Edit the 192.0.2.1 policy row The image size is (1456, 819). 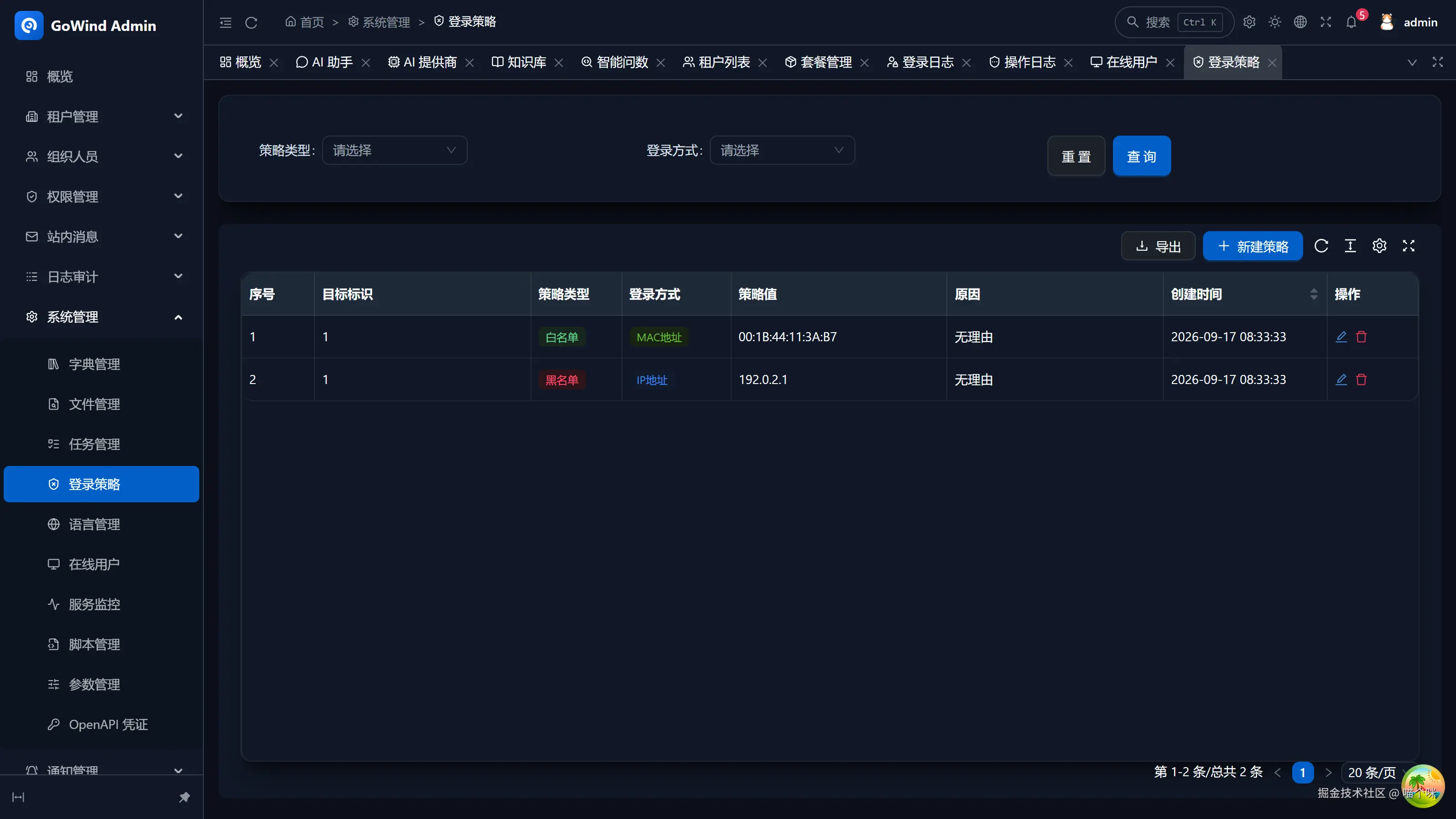[1341, 380]
